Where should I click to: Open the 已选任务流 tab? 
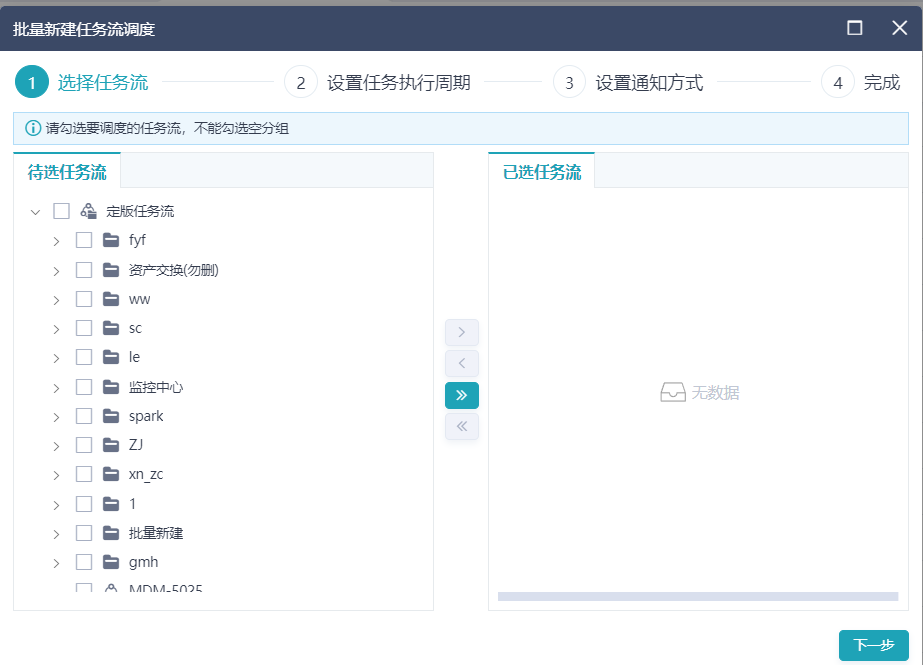(x=541, y=171)
